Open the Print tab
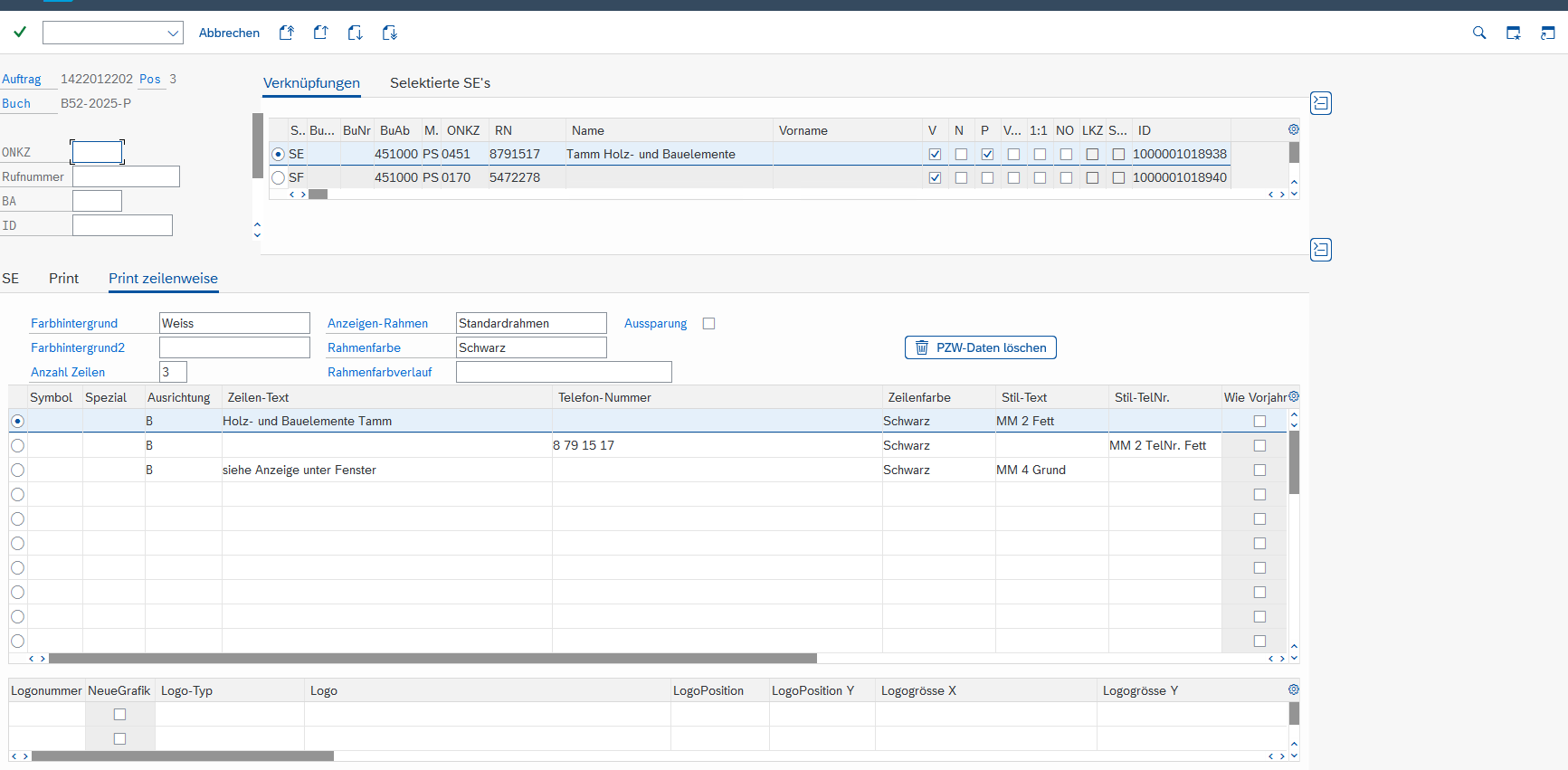 [x=63, y=278]
